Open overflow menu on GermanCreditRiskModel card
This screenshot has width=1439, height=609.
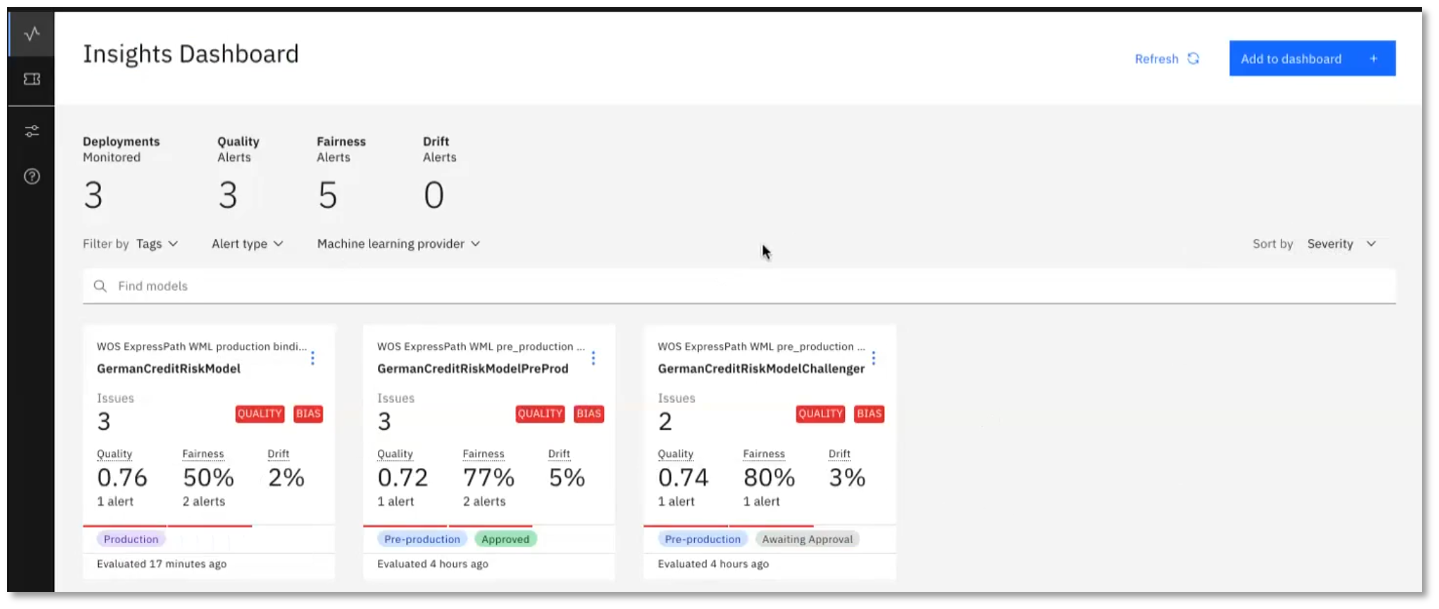coord(313,358)
